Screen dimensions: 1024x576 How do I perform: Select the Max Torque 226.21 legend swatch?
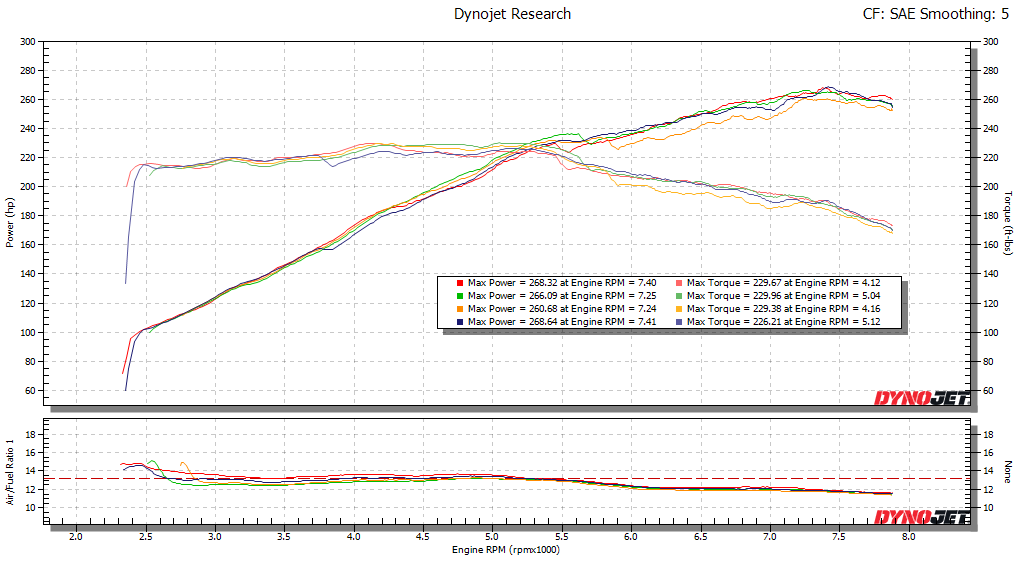[678, 322]
